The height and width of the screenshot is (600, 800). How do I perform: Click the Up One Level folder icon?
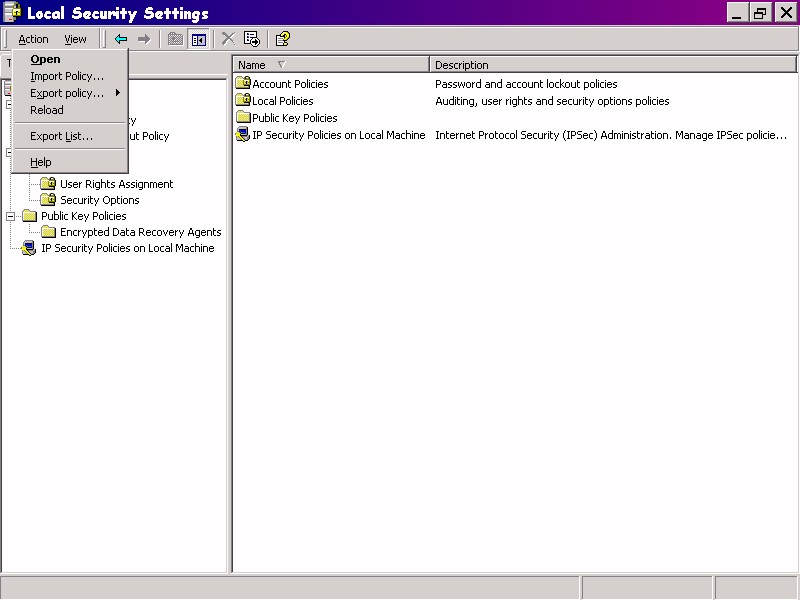point(176,39)
